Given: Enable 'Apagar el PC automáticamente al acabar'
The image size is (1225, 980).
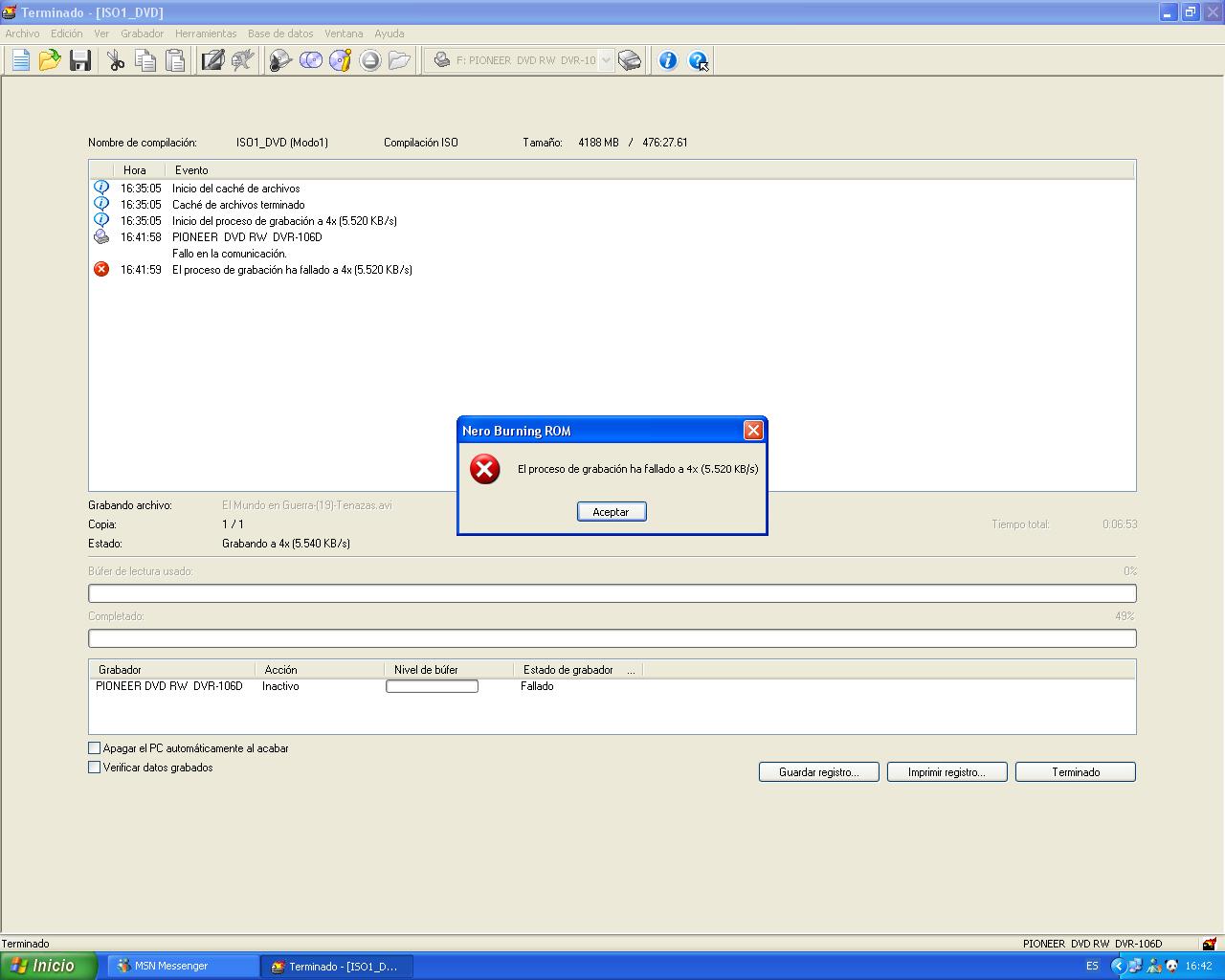Looking at the screenshot, I should [95, 748].
